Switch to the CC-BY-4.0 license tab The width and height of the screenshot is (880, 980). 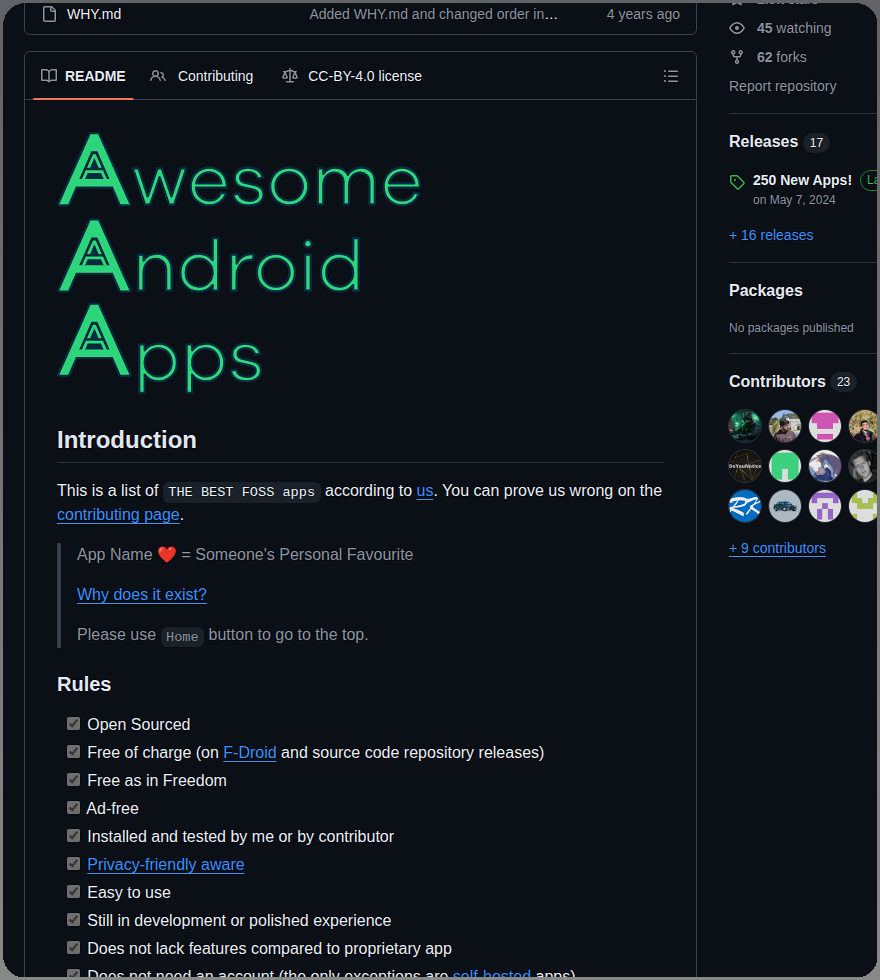pyautogui.click(x=352, y=76)
